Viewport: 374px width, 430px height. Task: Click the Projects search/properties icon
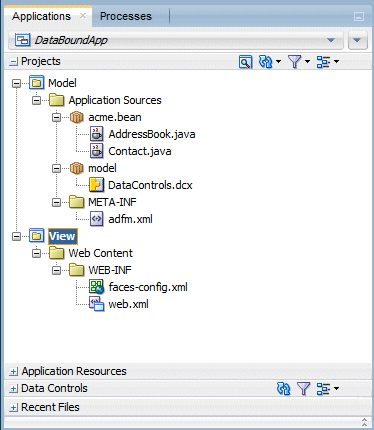pyautogui.click(x=245, y=62)
